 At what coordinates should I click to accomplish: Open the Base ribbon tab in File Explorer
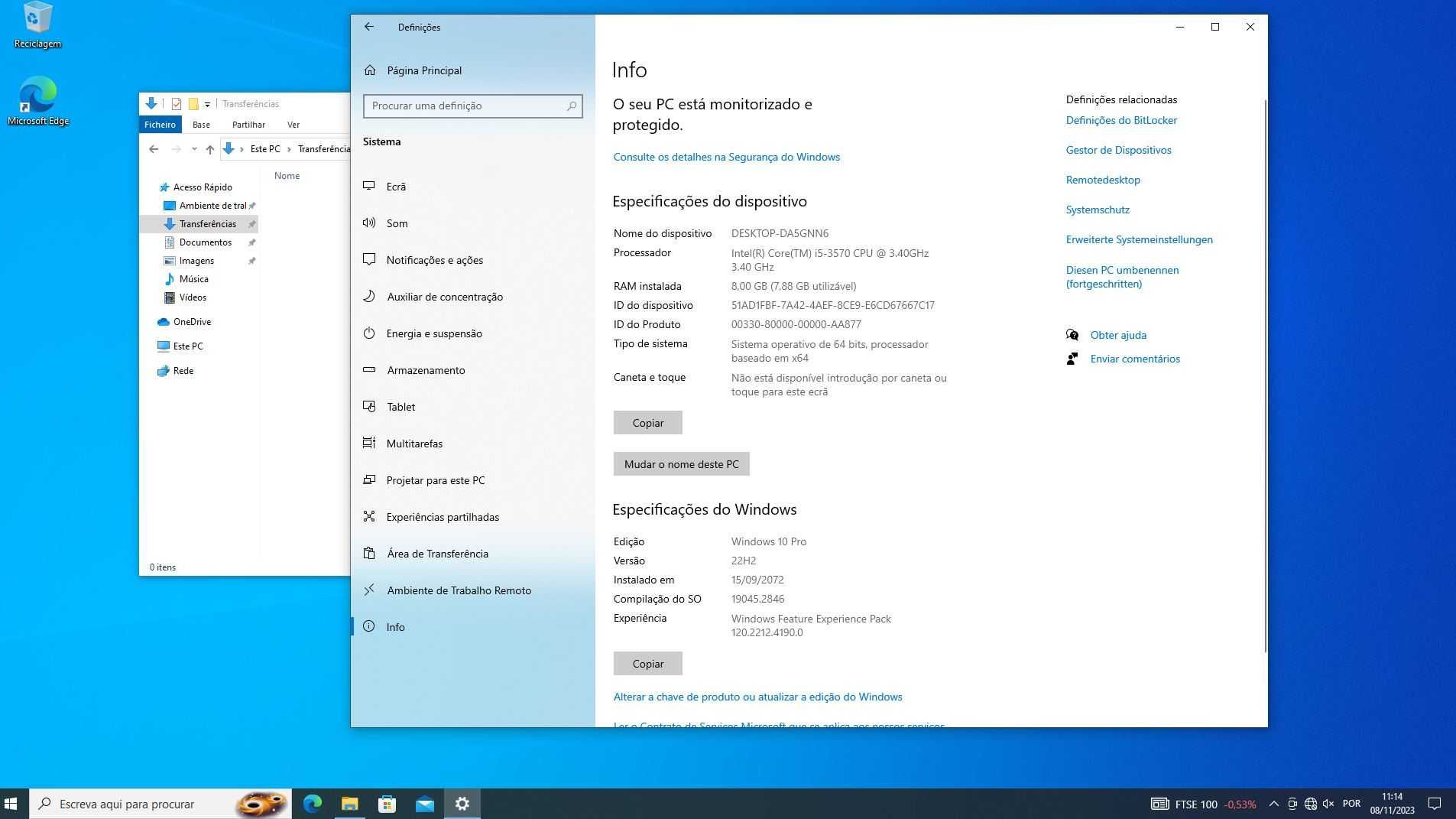pyautogui.click(x=201, y=125)
